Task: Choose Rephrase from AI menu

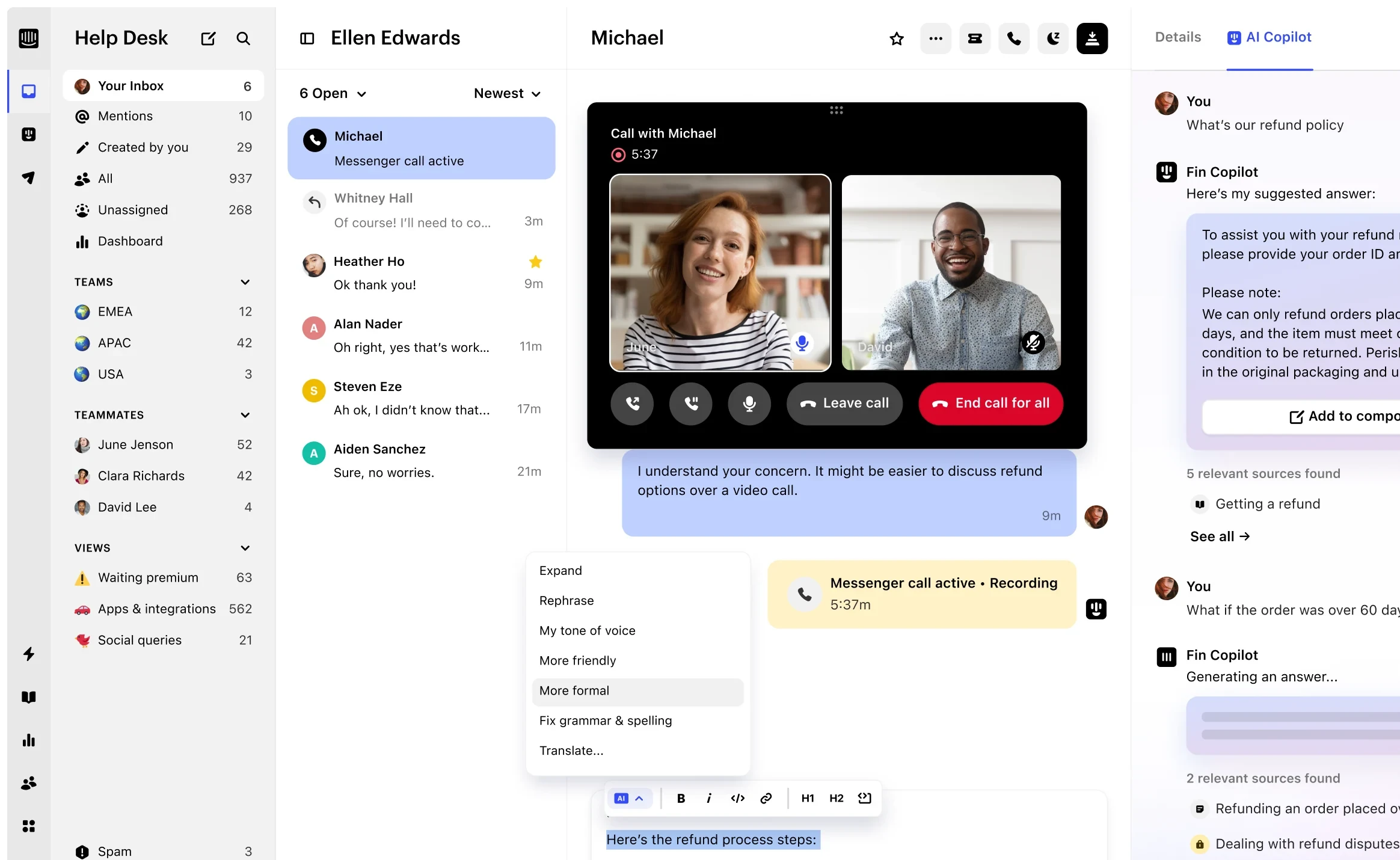Action: click(x=637, y=601)
